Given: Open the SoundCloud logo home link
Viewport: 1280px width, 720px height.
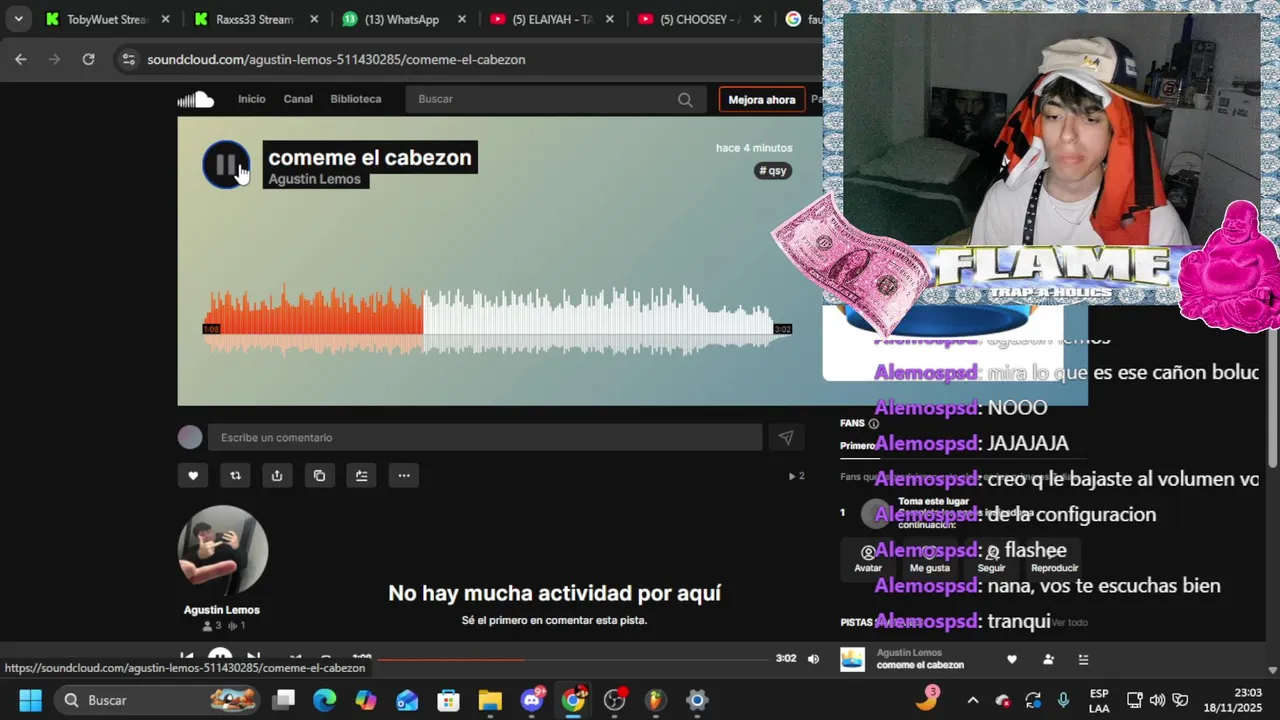Looking at the screenshot, I should pos(196,99).
